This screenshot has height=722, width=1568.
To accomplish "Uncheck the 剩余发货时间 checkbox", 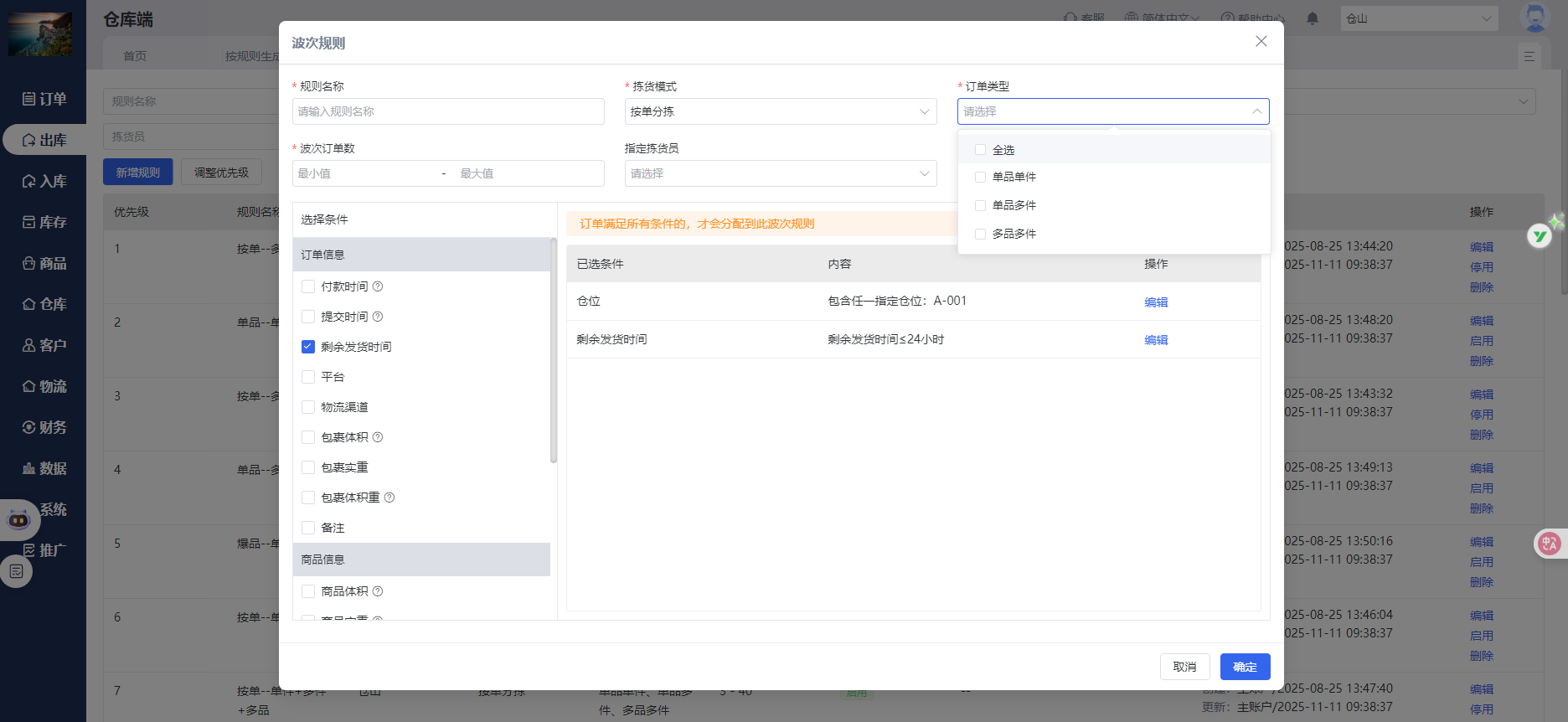I will 308,347.
